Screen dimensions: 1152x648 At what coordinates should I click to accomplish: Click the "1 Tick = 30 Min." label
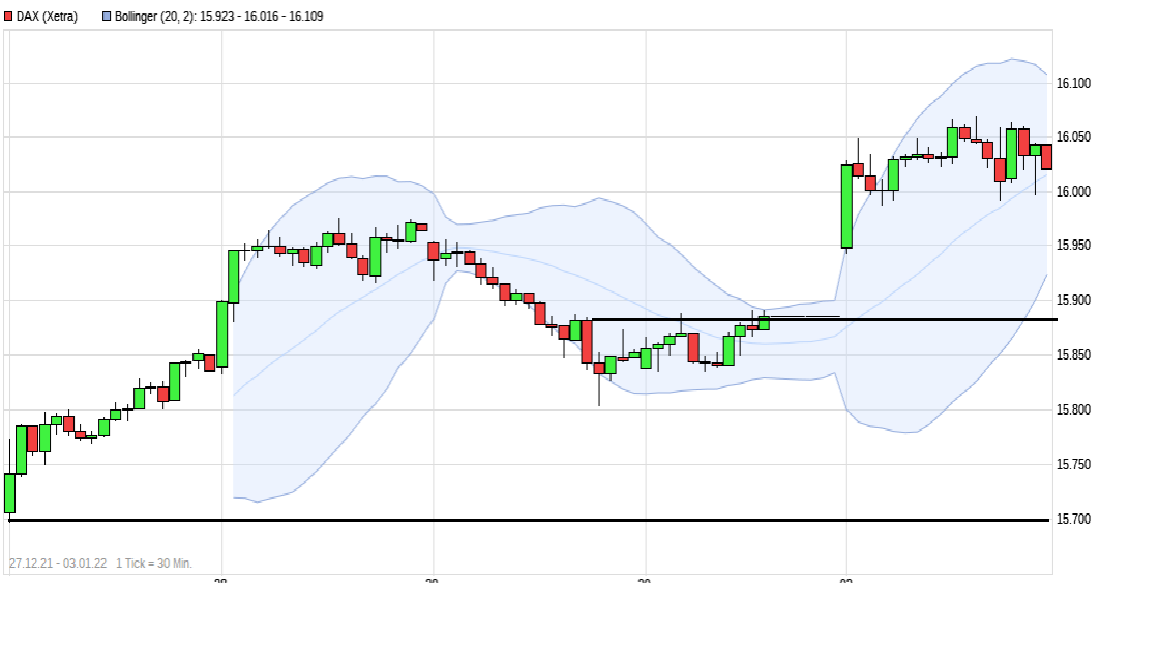(155, 561)
